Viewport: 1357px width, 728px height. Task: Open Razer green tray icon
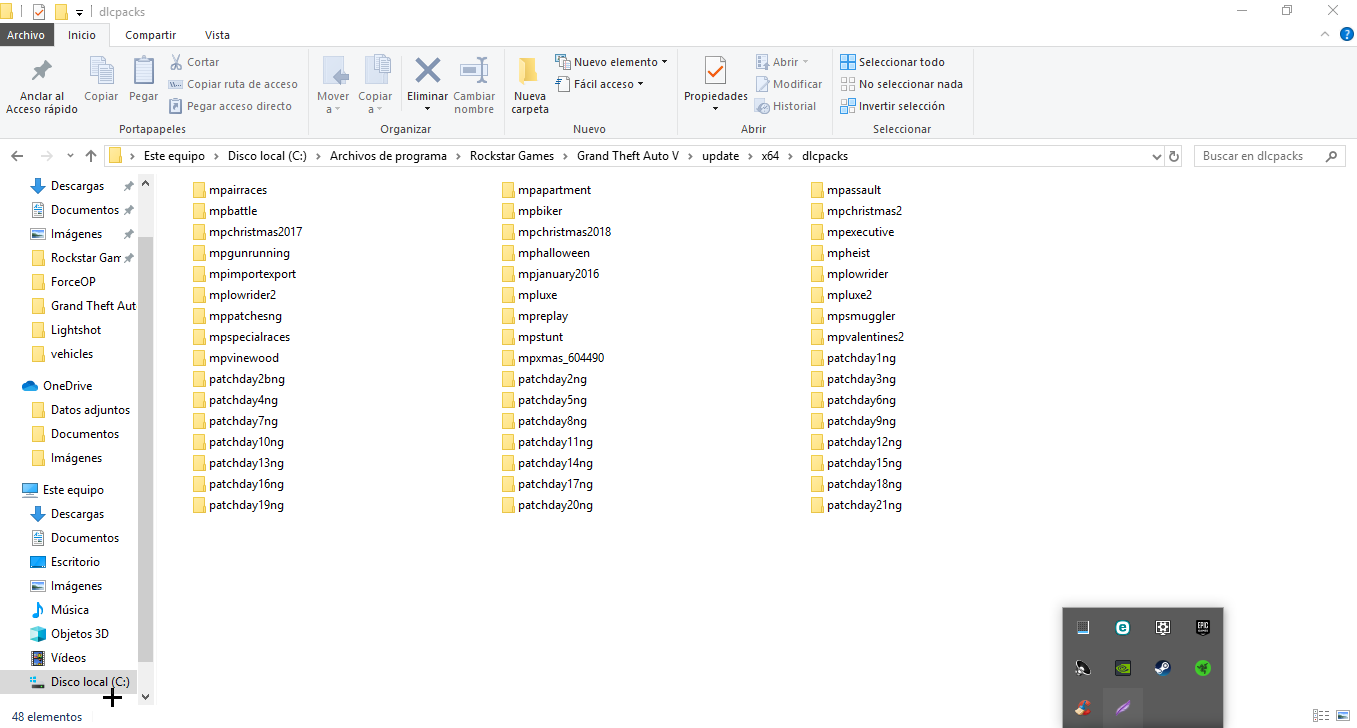coord(1203,668)
